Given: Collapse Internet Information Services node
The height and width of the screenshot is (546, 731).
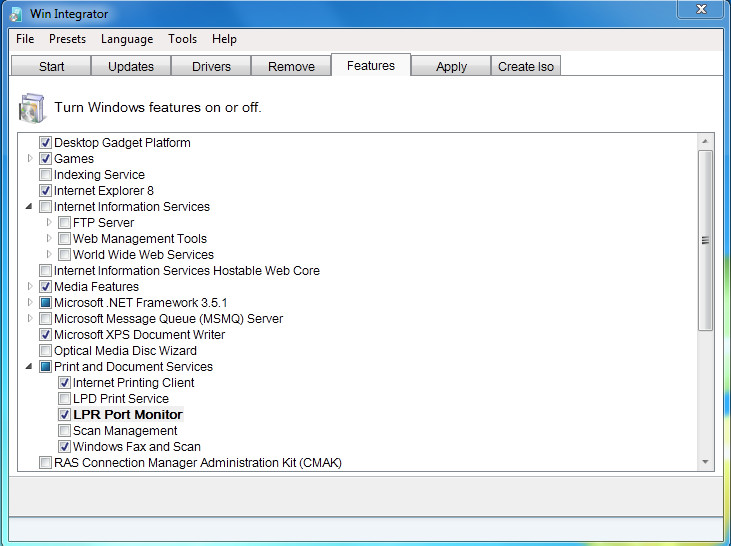Looking at the screenshot, I should tap(30, 207).
